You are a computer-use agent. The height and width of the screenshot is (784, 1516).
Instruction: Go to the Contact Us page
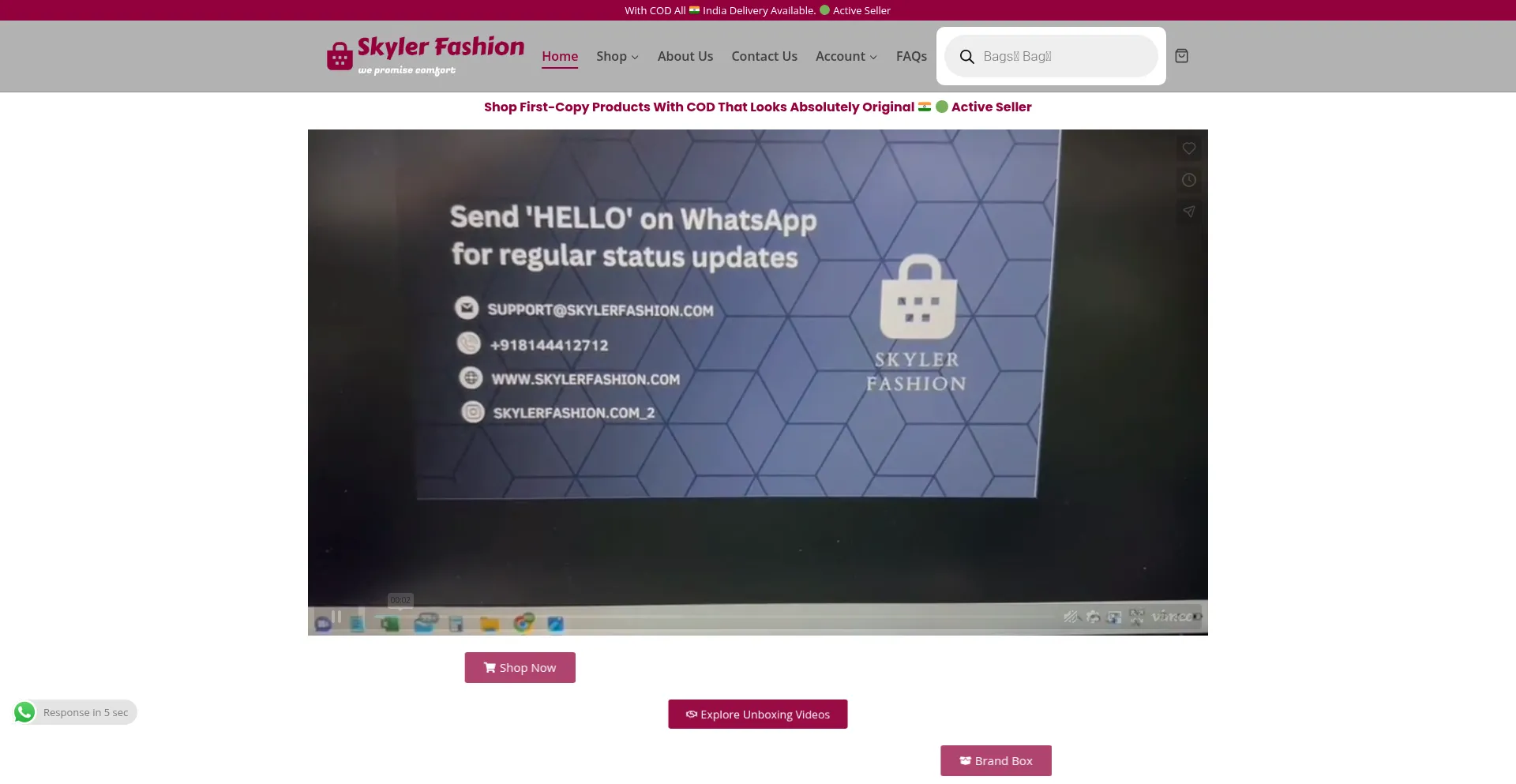tap(764, 56)
